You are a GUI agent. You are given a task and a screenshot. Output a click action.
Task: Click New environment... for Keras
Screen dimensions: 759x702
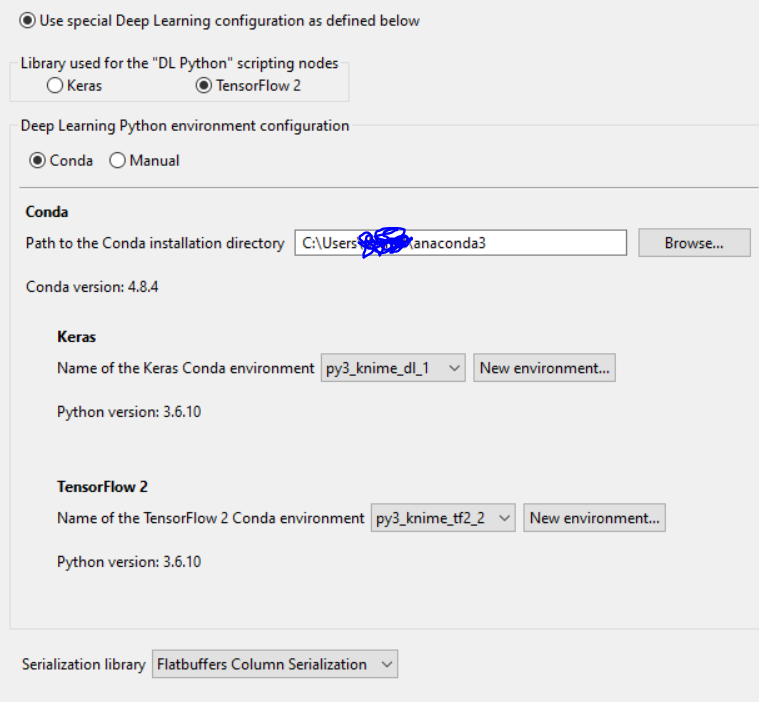[544, 368]
